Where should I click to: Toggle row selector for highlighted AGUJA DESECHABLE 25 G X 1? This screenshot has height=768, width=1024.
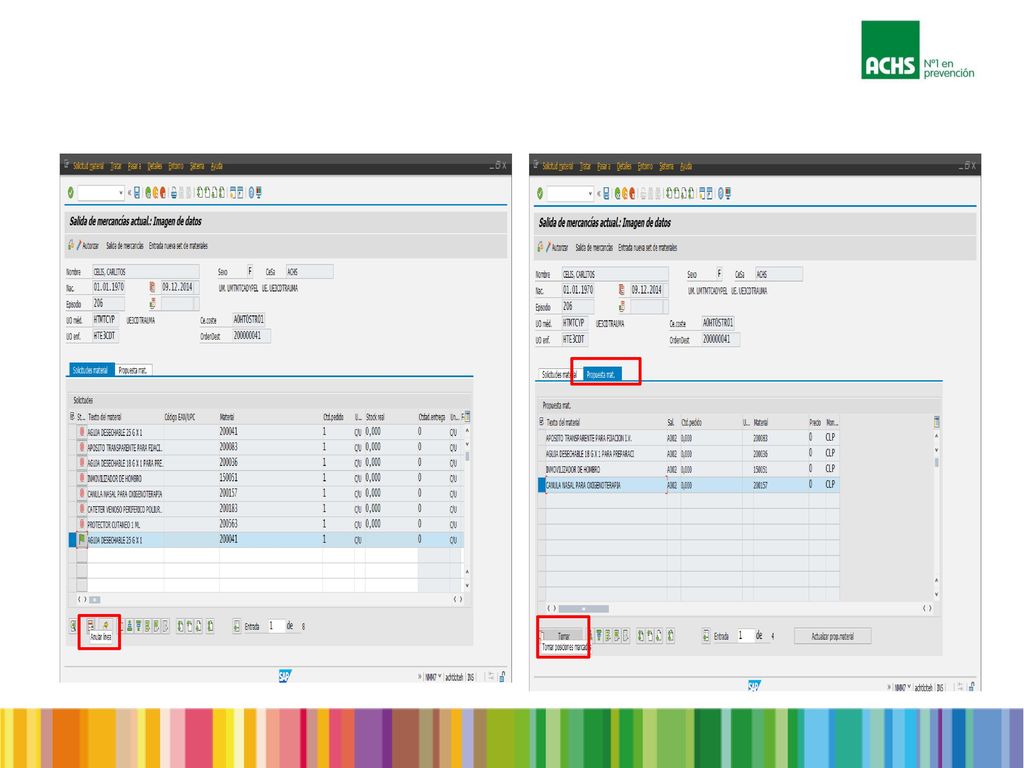point(72,539)
